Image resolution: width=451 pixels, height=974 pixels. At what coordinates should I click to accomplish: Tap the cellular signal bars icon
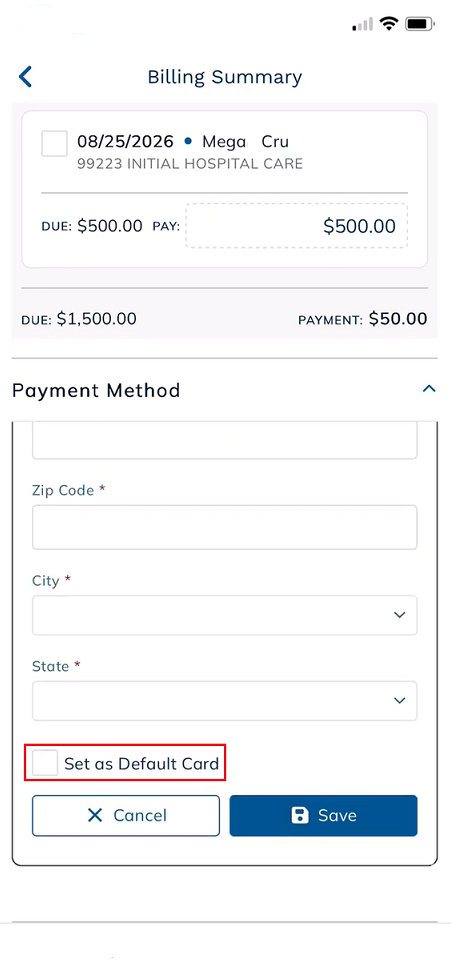(x=363, y=24)
